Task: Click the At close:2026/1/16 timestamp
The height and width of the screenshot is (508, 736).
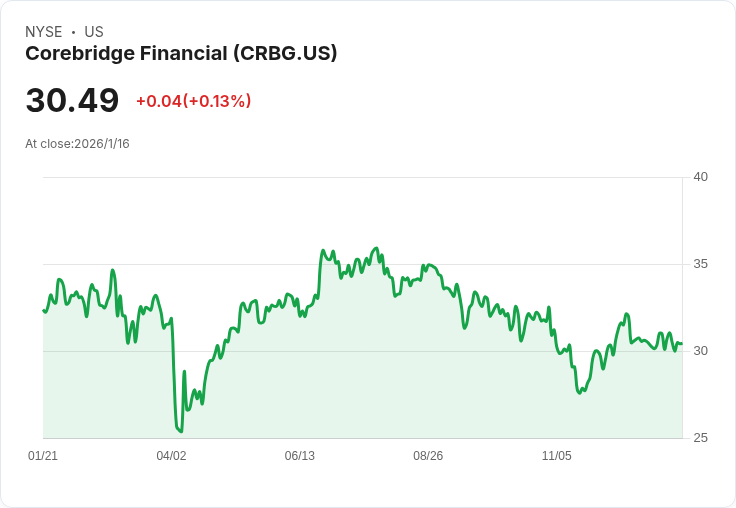Action: [77, 144]
